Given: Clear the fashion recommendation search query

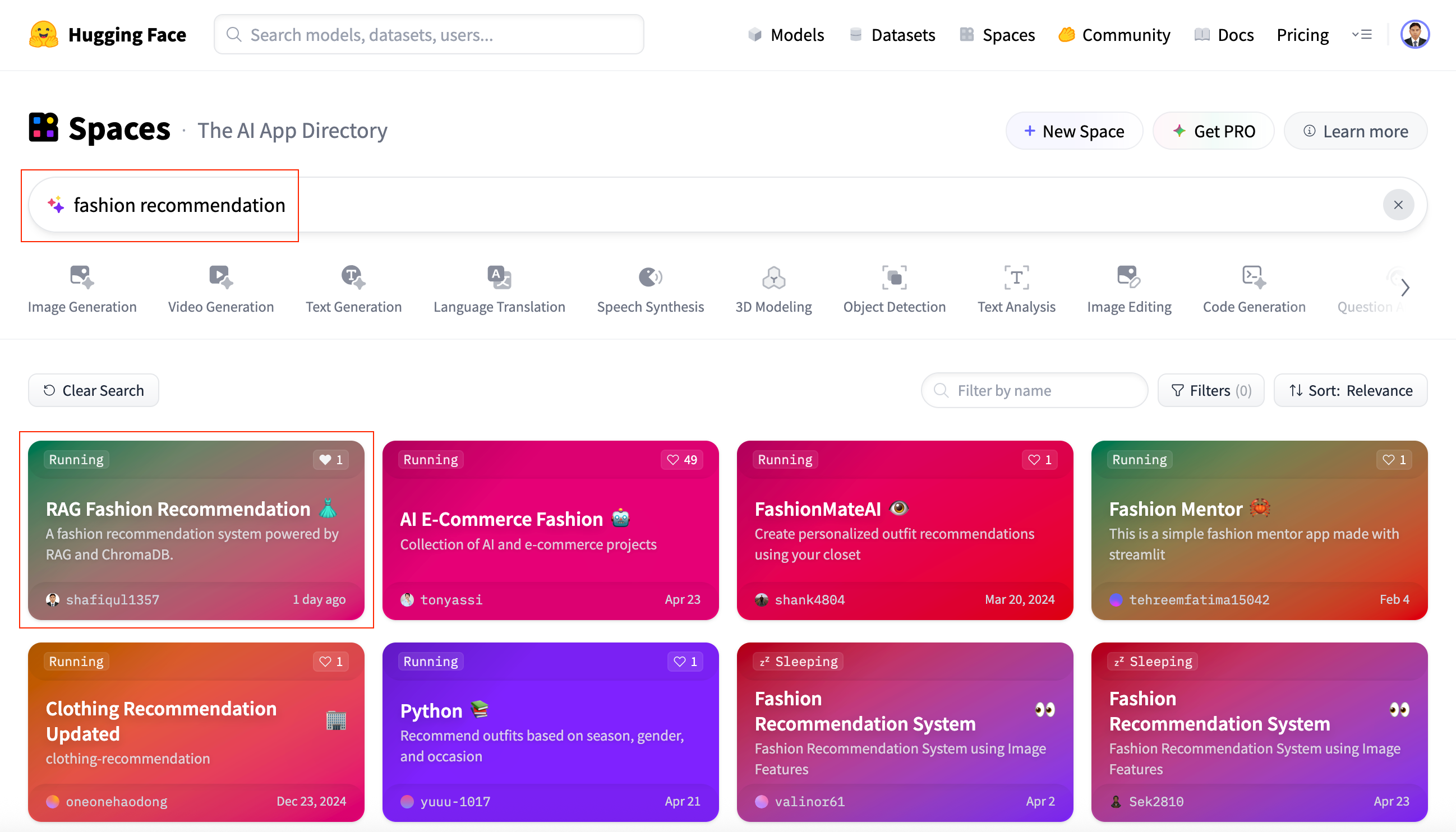Looking at the screenshot, I should [1398, 205].
